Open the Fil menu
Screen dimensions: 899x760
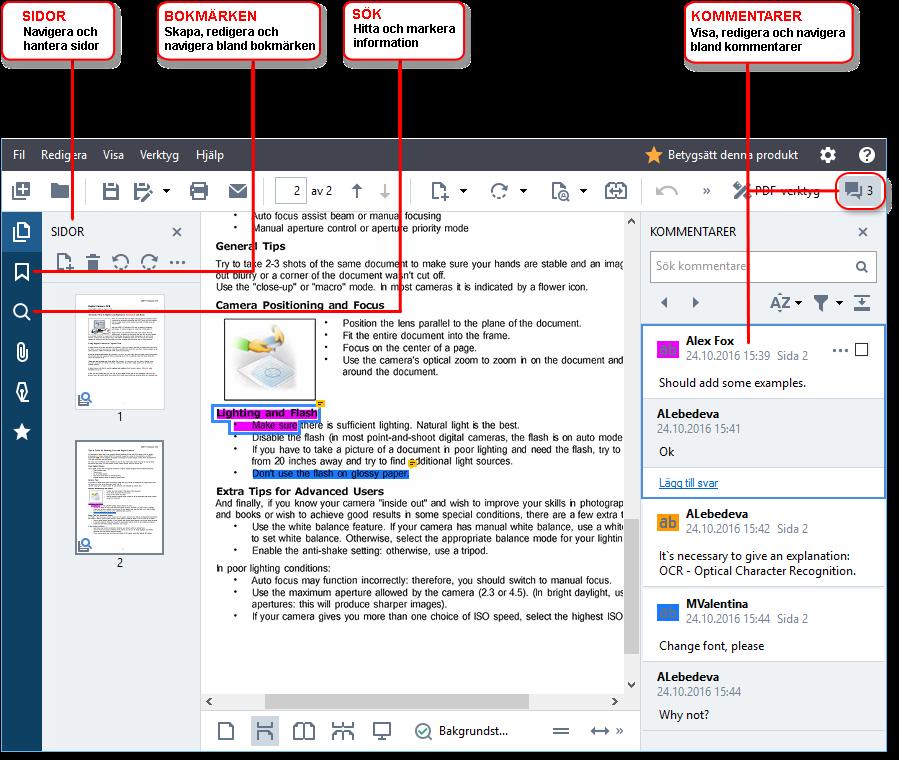click(19, 155)
